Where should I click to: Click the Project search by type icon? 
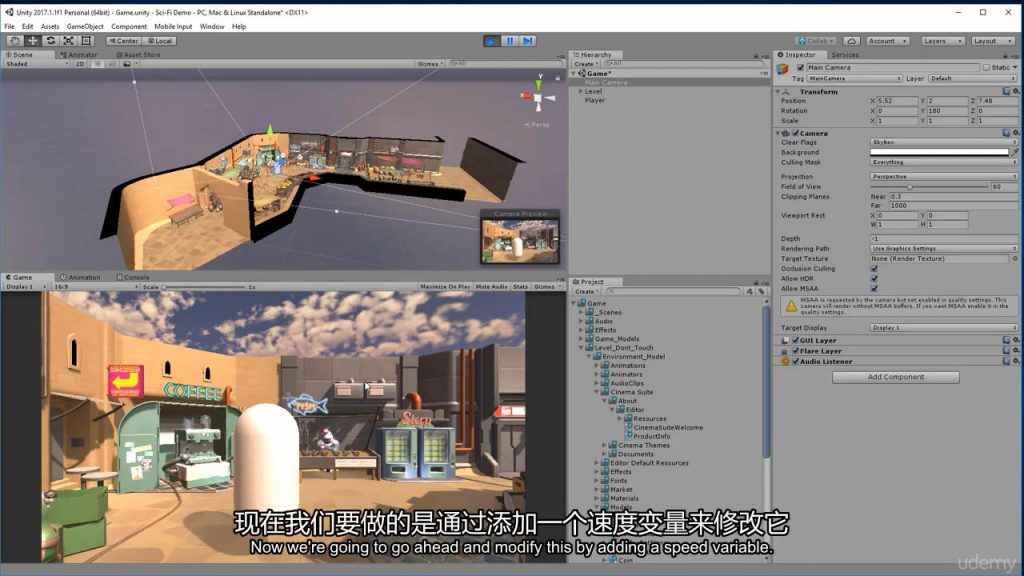750,291
